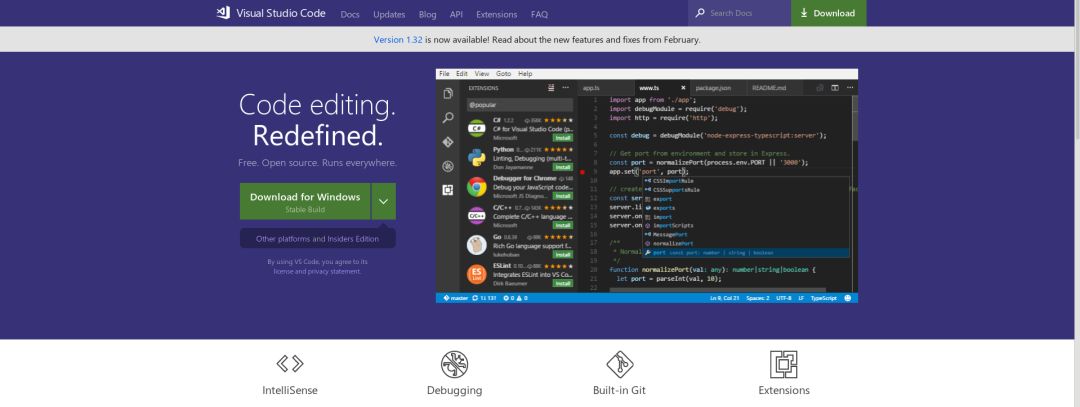Close the www.ts tab via its X
1080x407 pixels.
pyautogui.click(x=683, y=88)
